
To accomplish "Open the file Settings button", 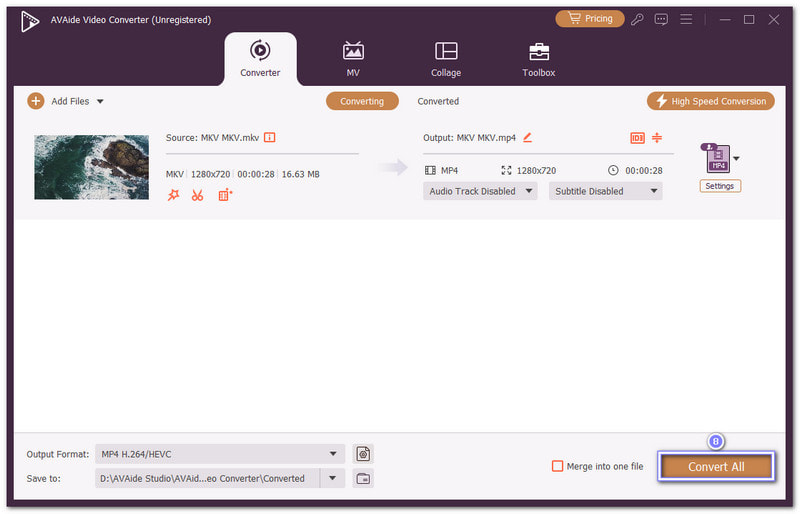I will (x=720, y=186).
